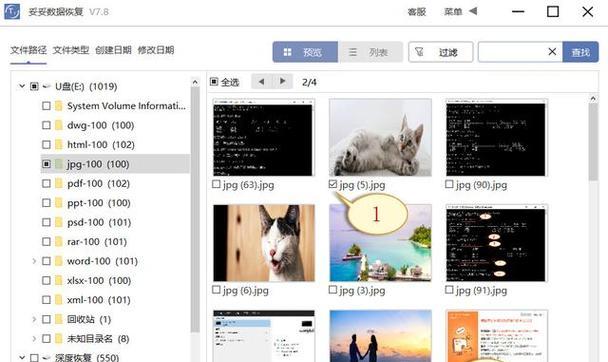608x362 pixels.
Task: Click the xml-100 folder icon
Action: (x=59, y=300)
